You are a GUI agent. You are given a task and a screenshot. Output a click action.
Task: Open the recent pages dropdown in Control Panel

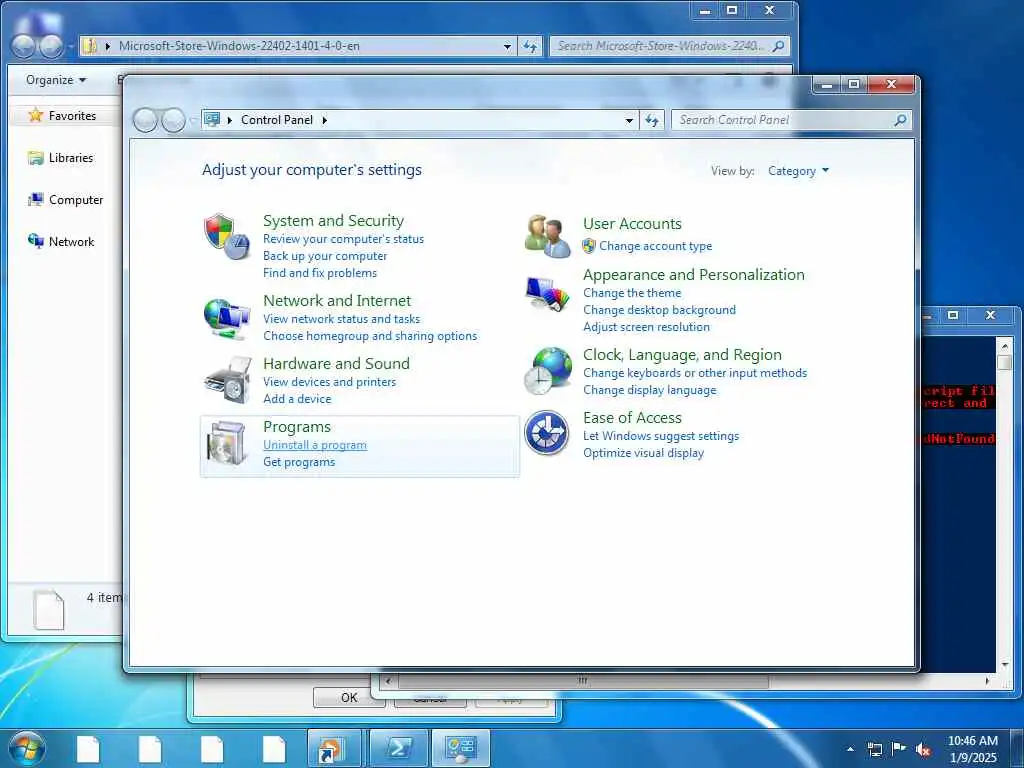pyautogui.click(x=192, y=120)
